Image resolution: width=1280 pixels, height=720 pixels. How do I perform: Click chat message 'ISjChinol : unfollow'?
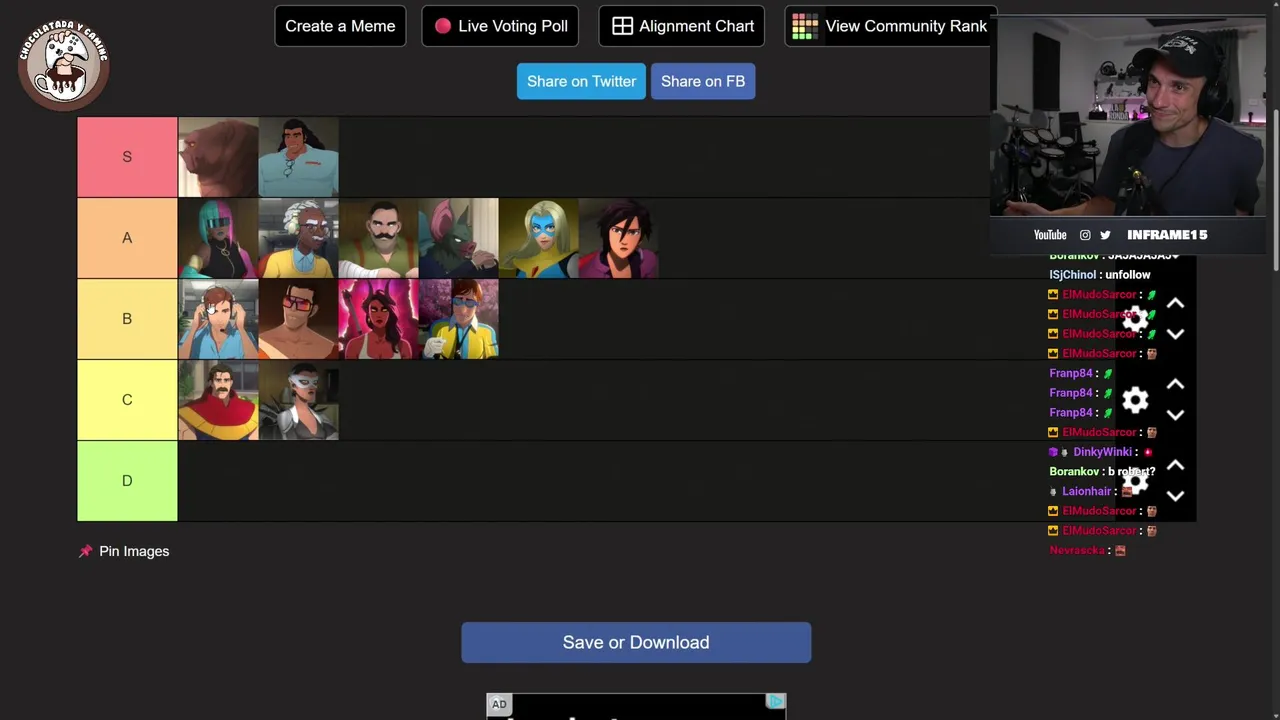click(1100, 275)
